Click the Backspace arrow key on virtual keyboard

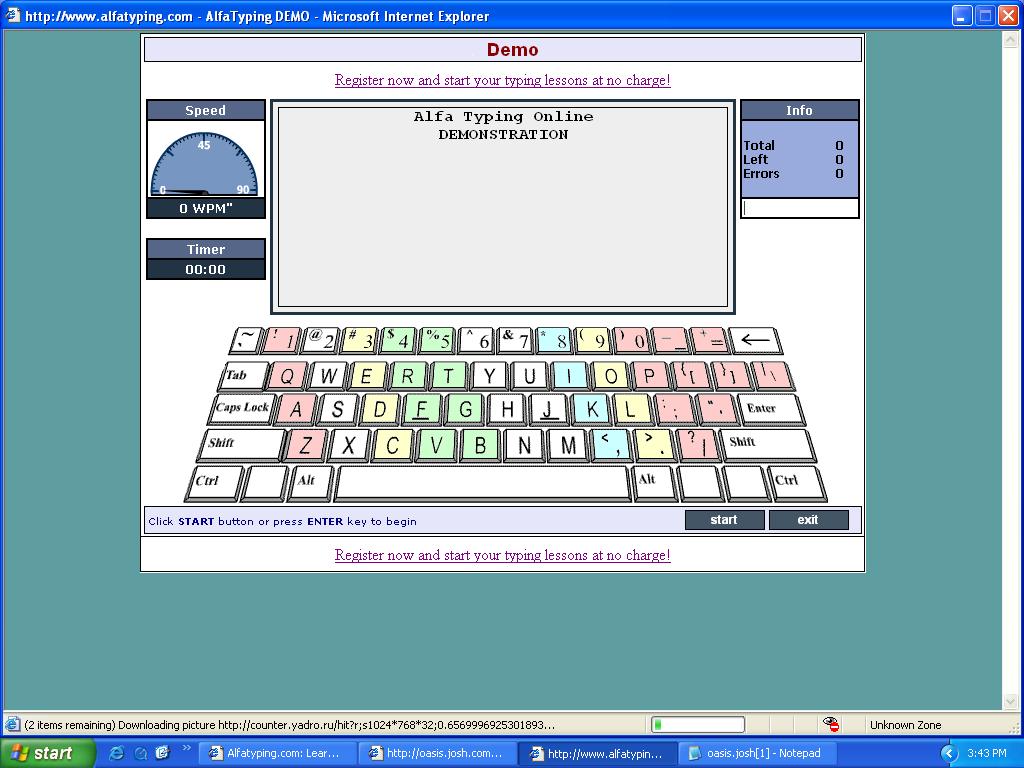[x=754, y=341]
